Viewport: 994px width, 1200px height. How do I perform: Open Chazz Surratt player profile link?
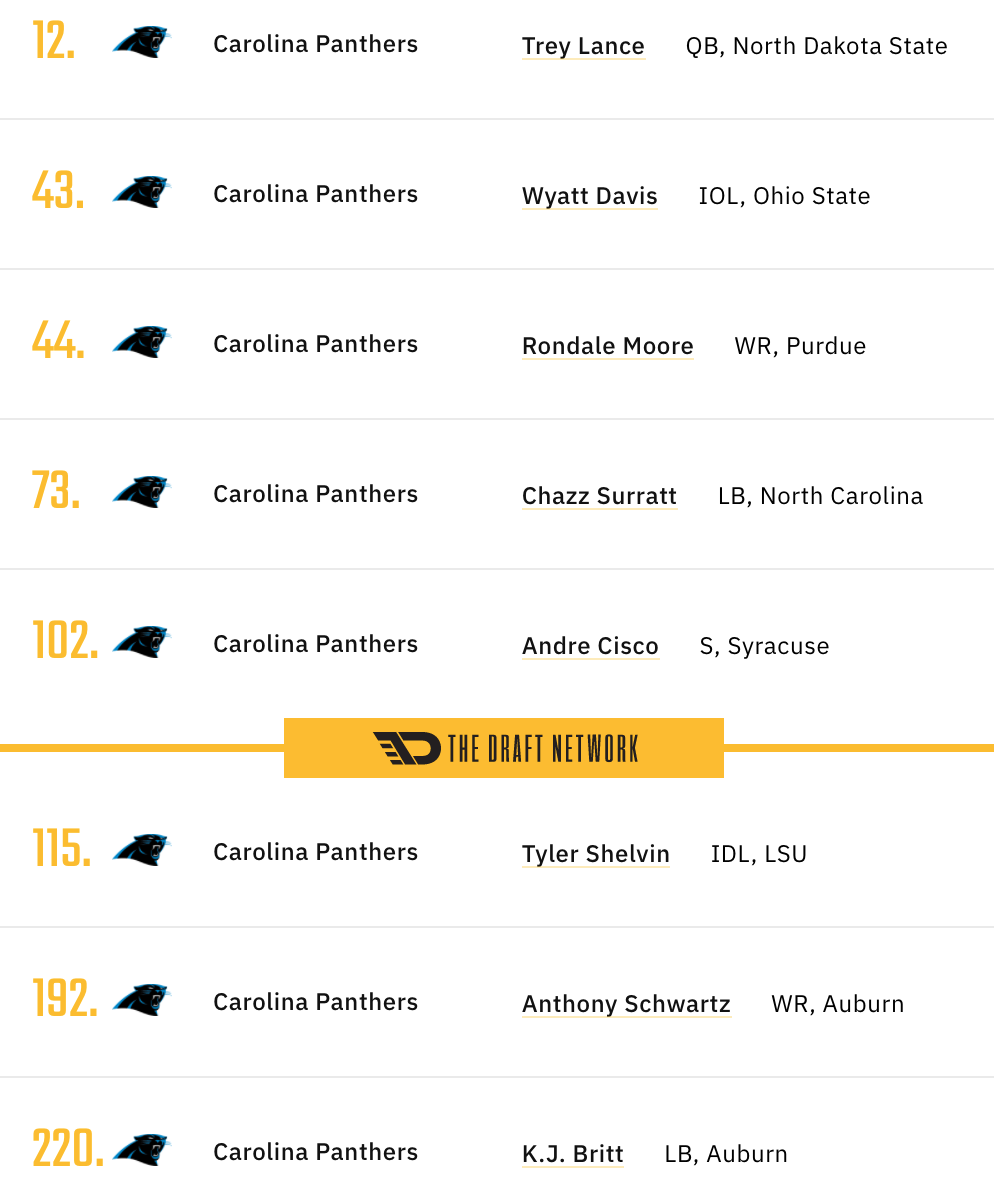(600, 496)
